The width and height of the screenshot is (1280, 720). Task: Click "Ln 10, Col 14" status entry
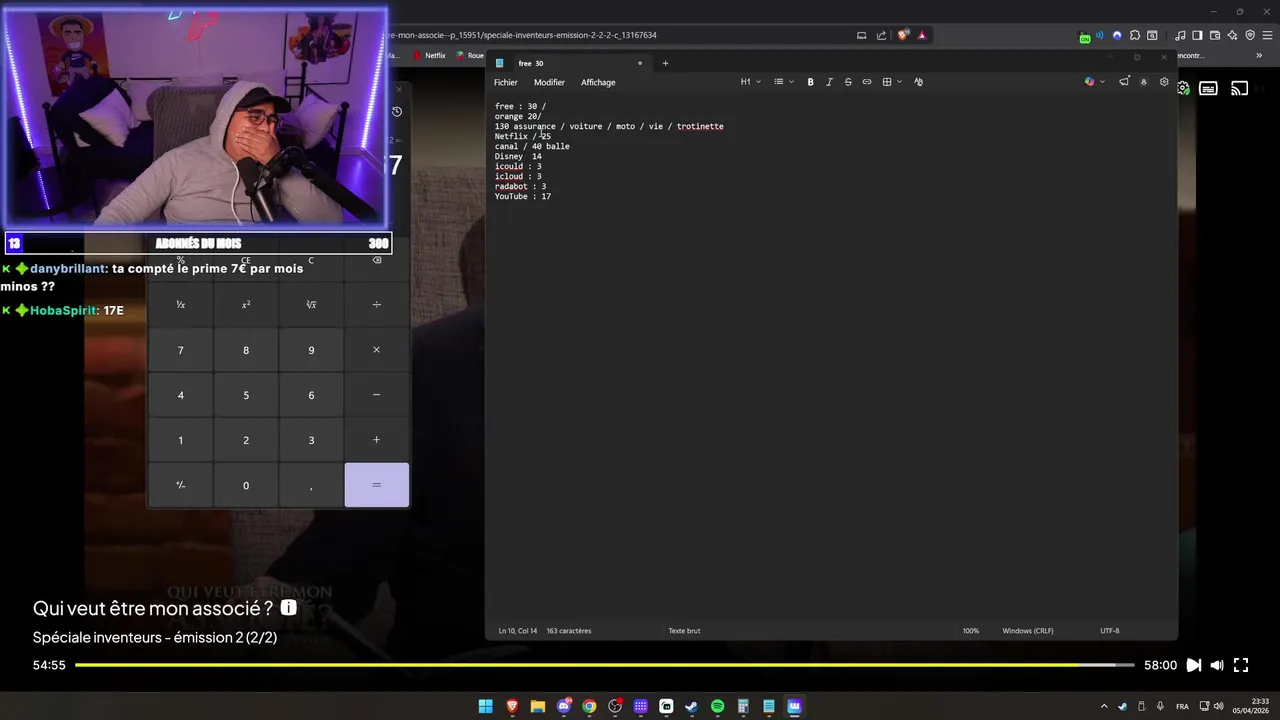(x=518, y=631)
